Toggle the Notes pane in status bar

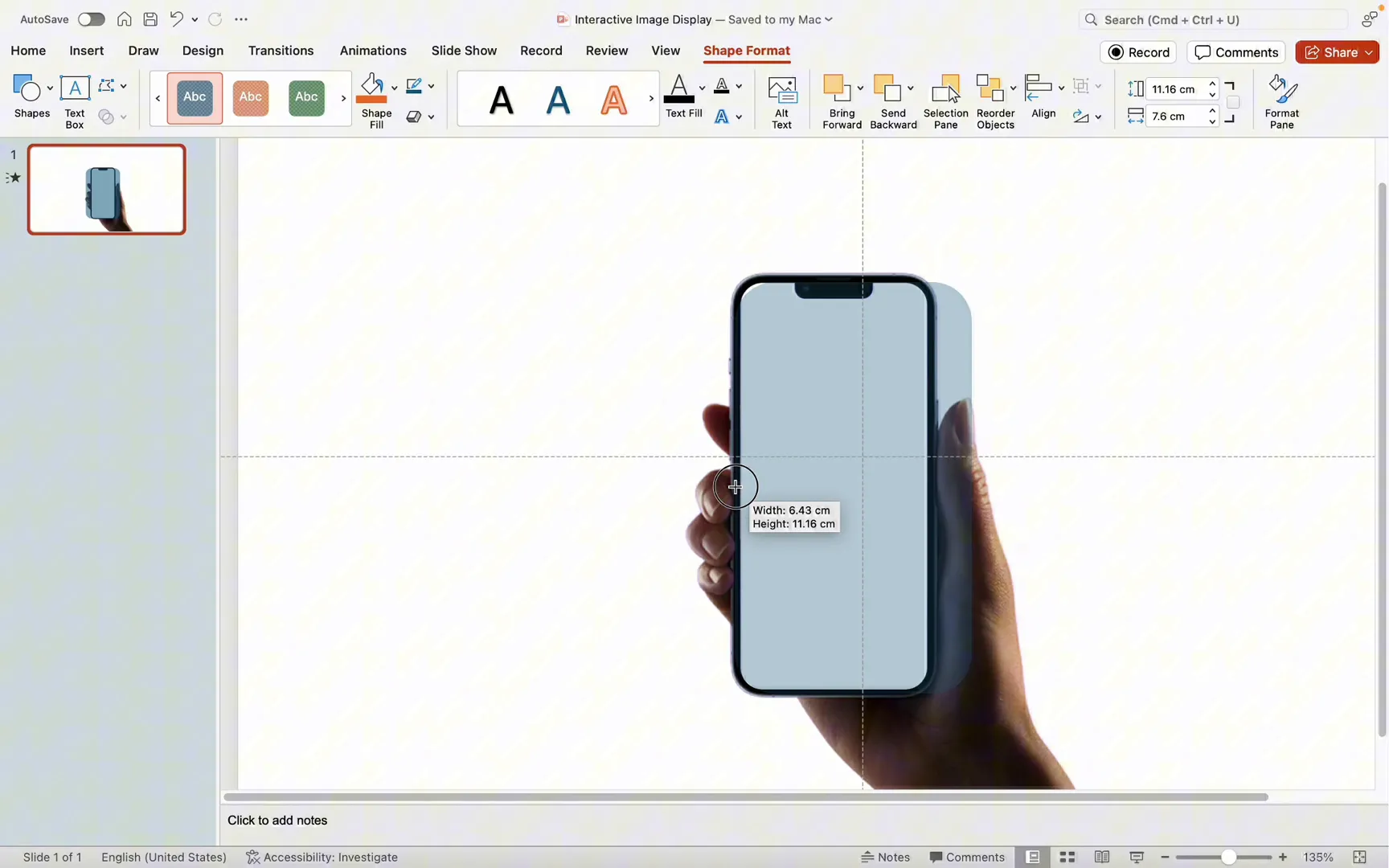point(885,858)
